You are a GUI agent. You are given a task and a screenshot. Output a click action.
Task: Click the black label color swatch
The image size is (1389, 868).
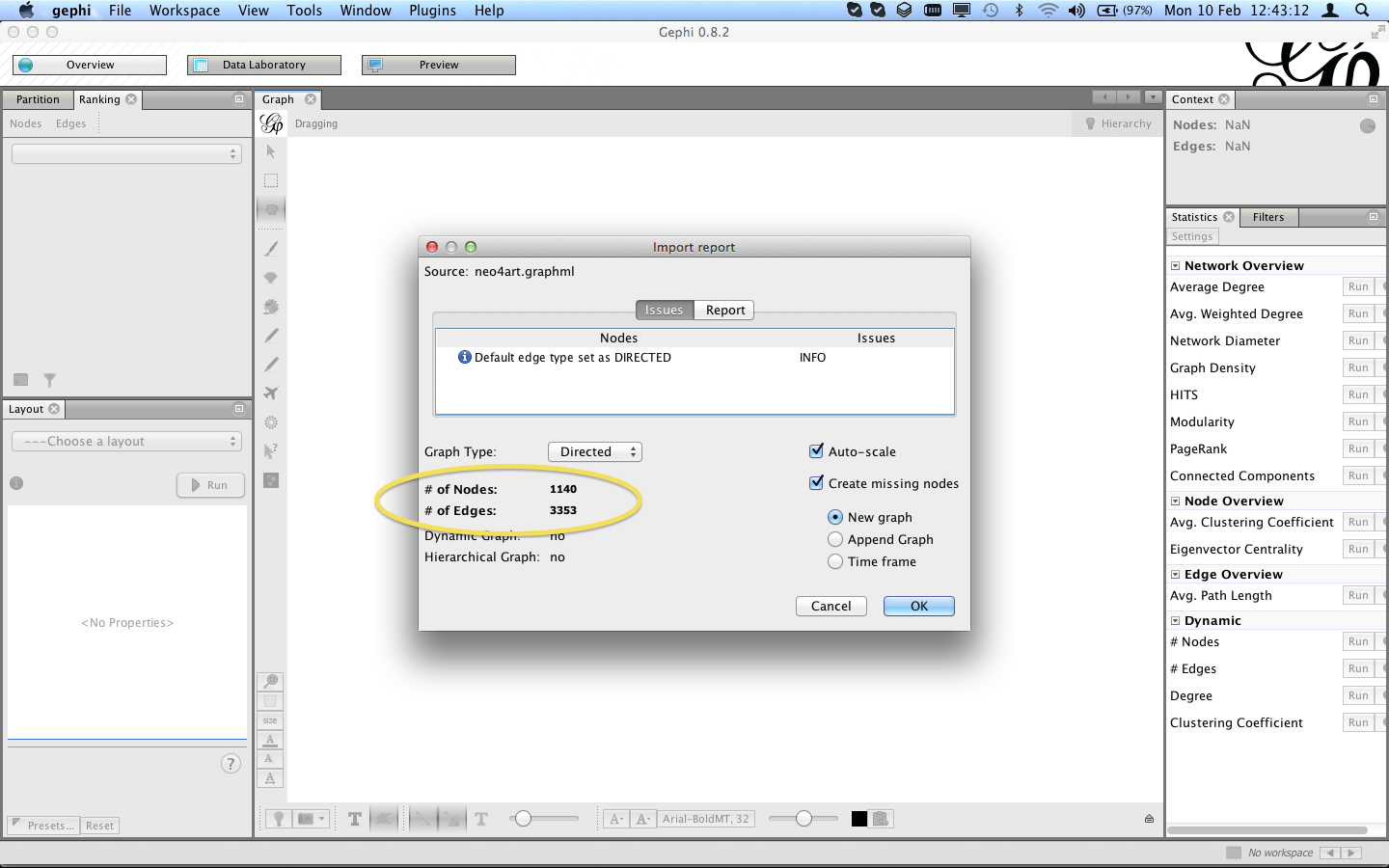tap(859, 819)
